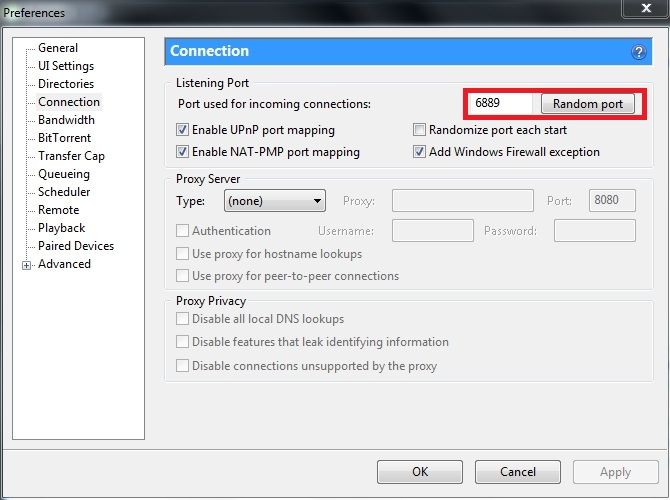Viewport: 670px width, 500px height.
Task: Click the incoming connections port field
Action: 503,104
